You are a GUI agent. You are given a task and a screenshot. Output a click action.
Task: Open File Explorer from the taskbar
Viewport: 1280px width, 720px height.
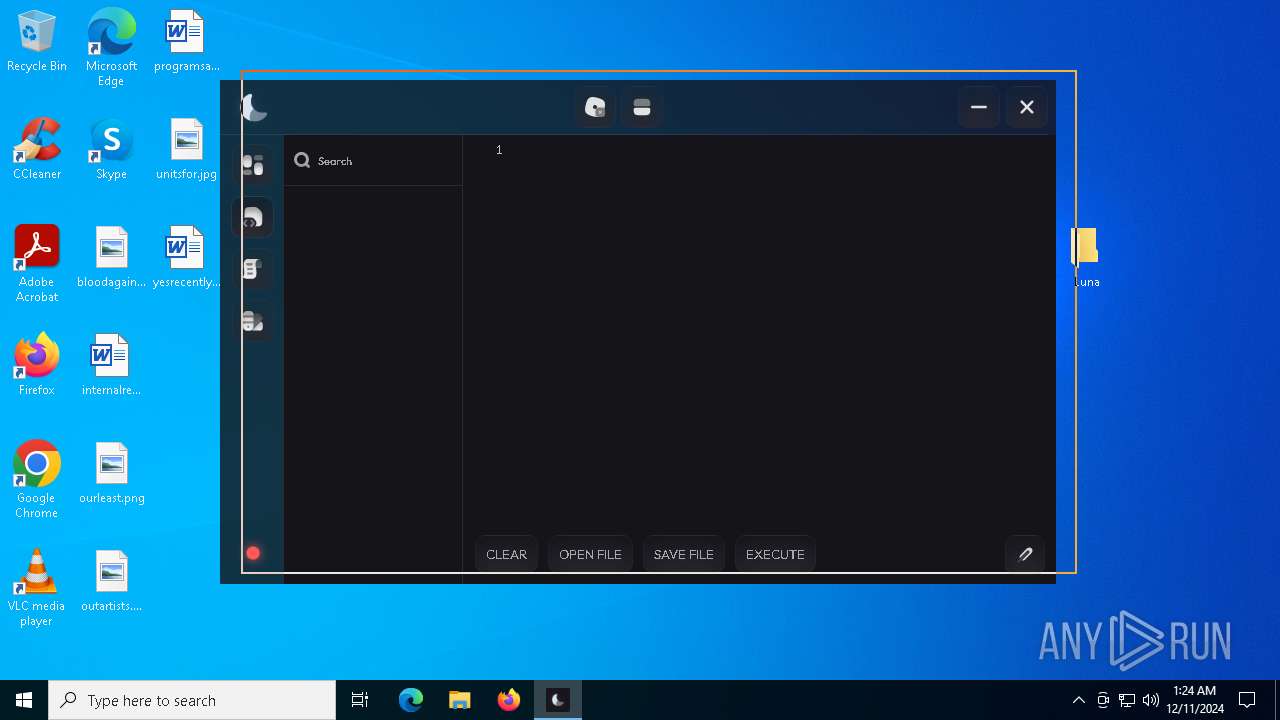(460, 700)
